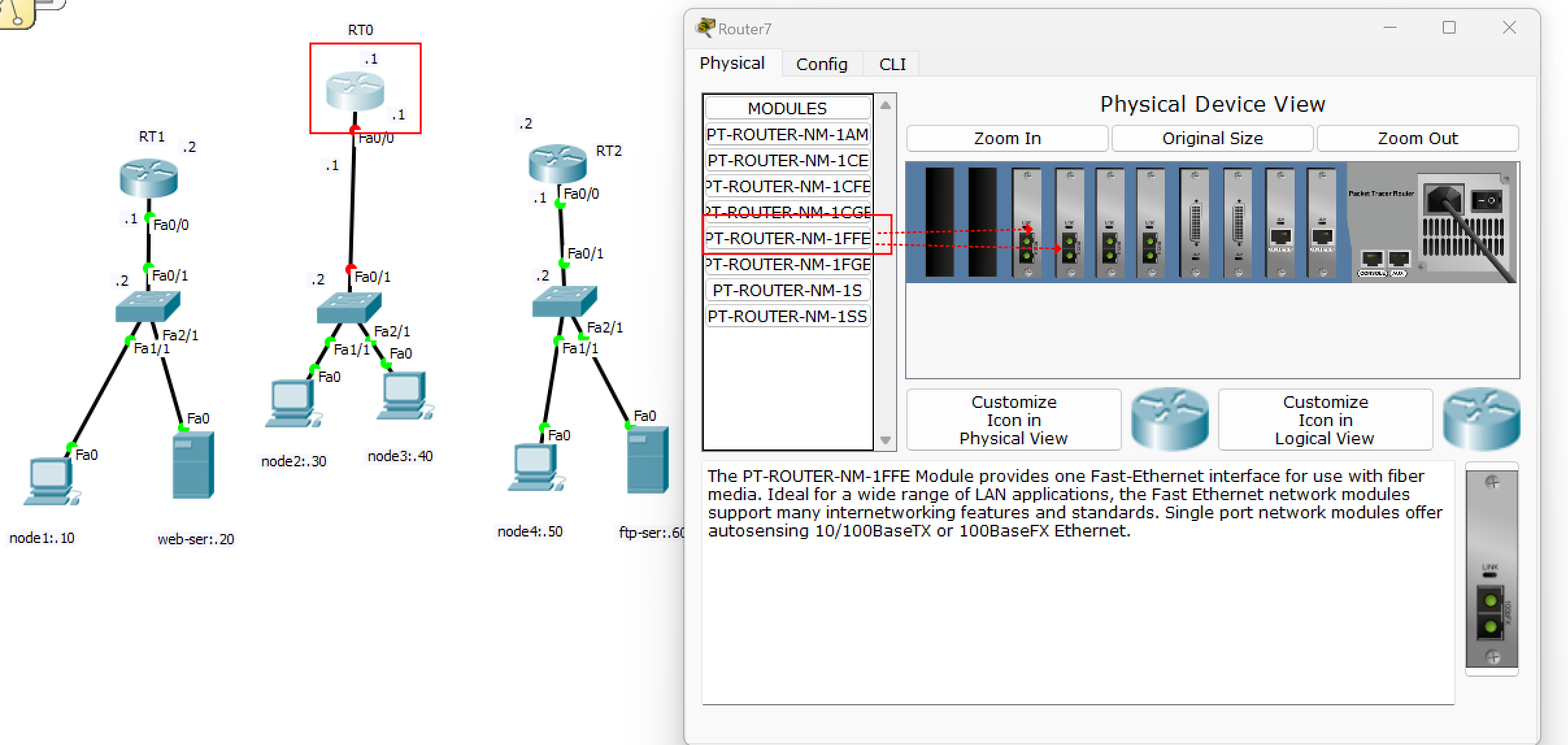
Task: Select the PT-ROUTER-NM-1FGE module
Action: (788, 264)
